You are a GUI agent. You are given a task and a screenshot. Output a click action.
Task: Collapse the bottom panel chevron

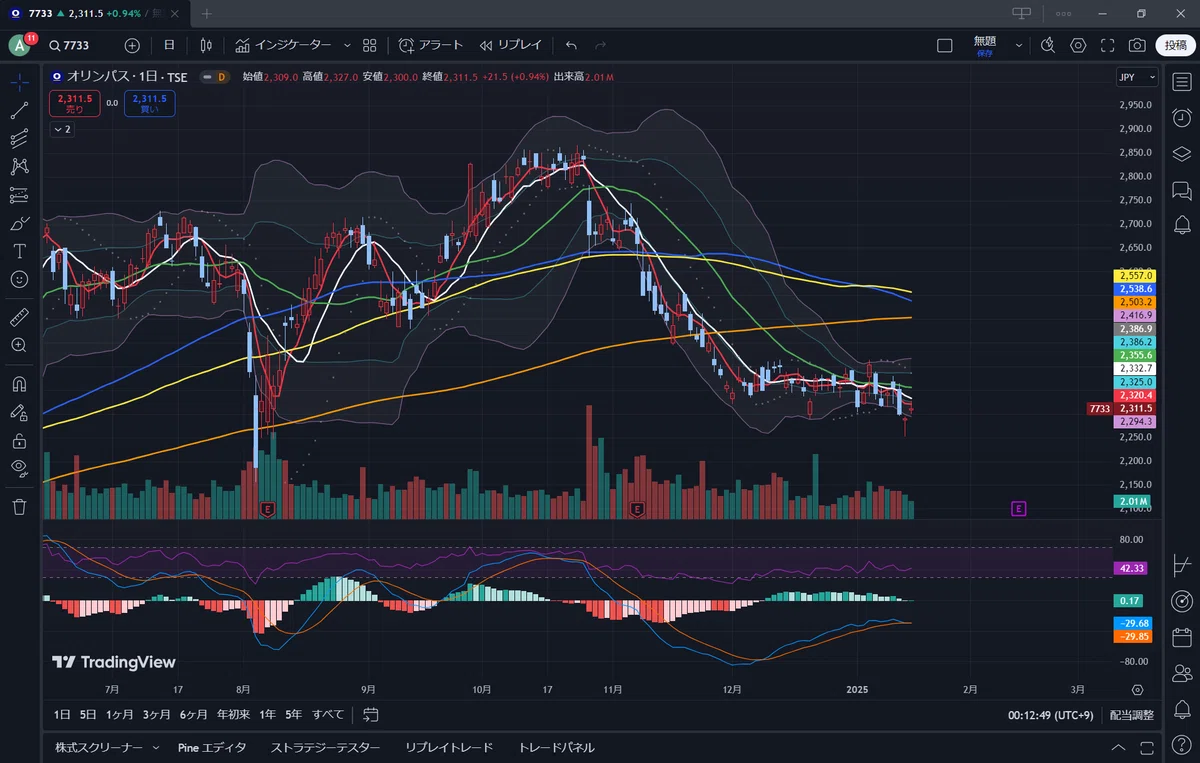pyautogui.click(x=1119, y=748)
